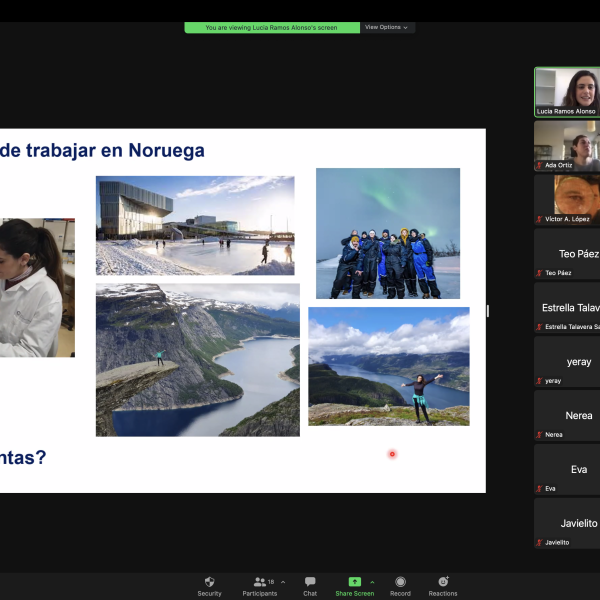Select Ada Ortiz's video tile
Screen dimensions: 600x600
(567, 146)
